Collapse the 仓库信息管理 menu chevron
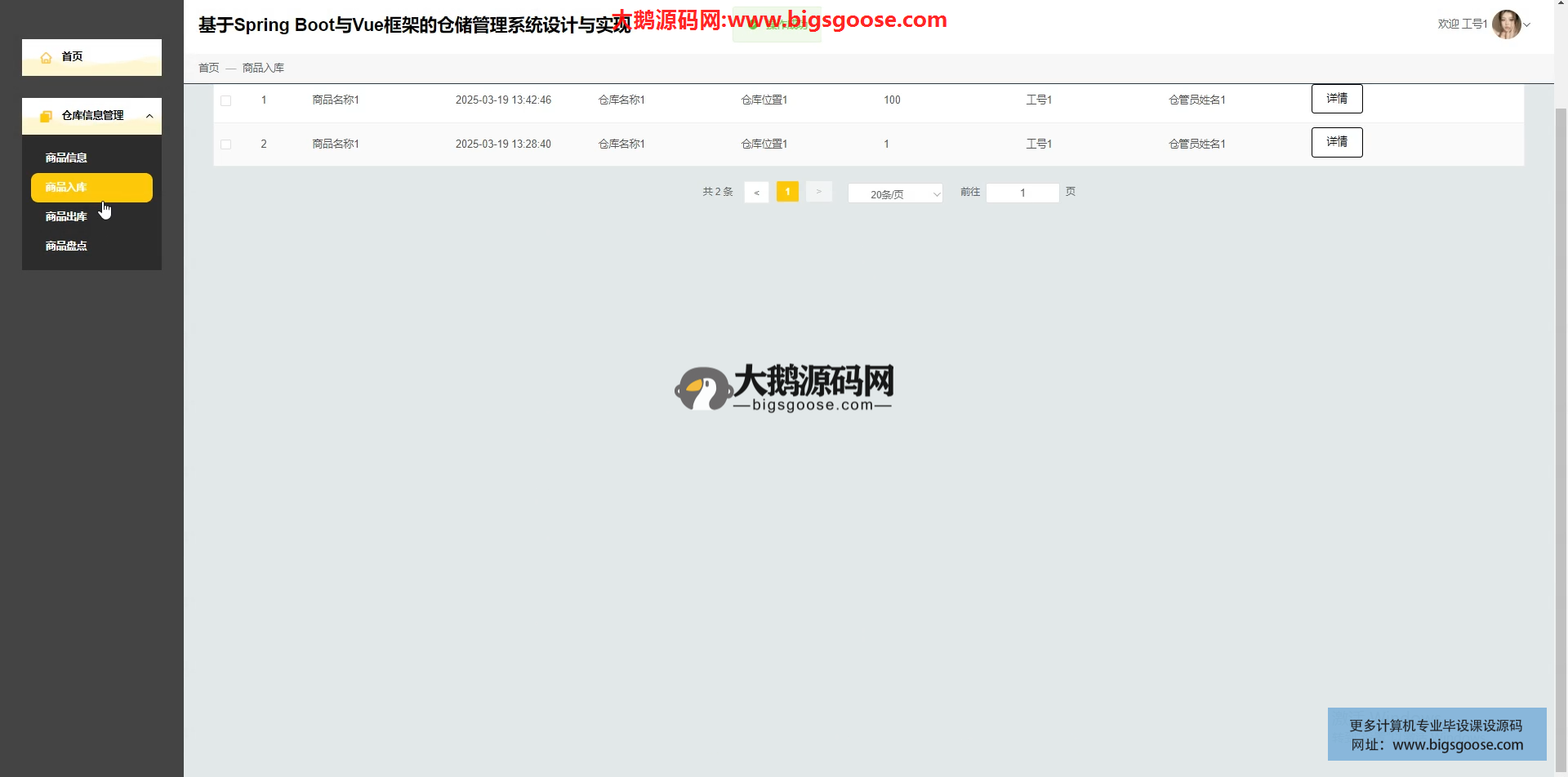 point(149,116)
